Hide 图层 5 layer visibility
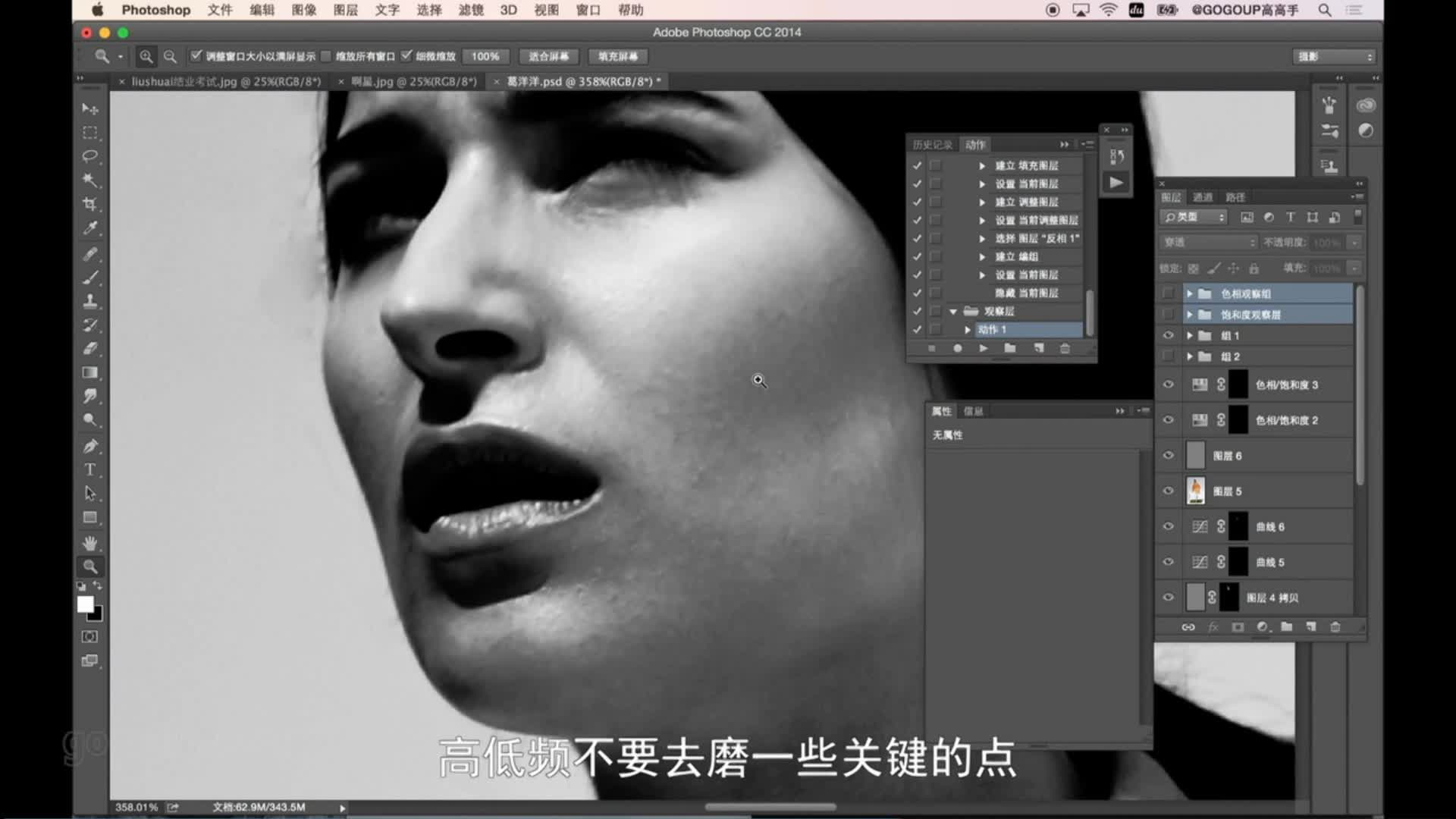 click(x=1169, y=491)
